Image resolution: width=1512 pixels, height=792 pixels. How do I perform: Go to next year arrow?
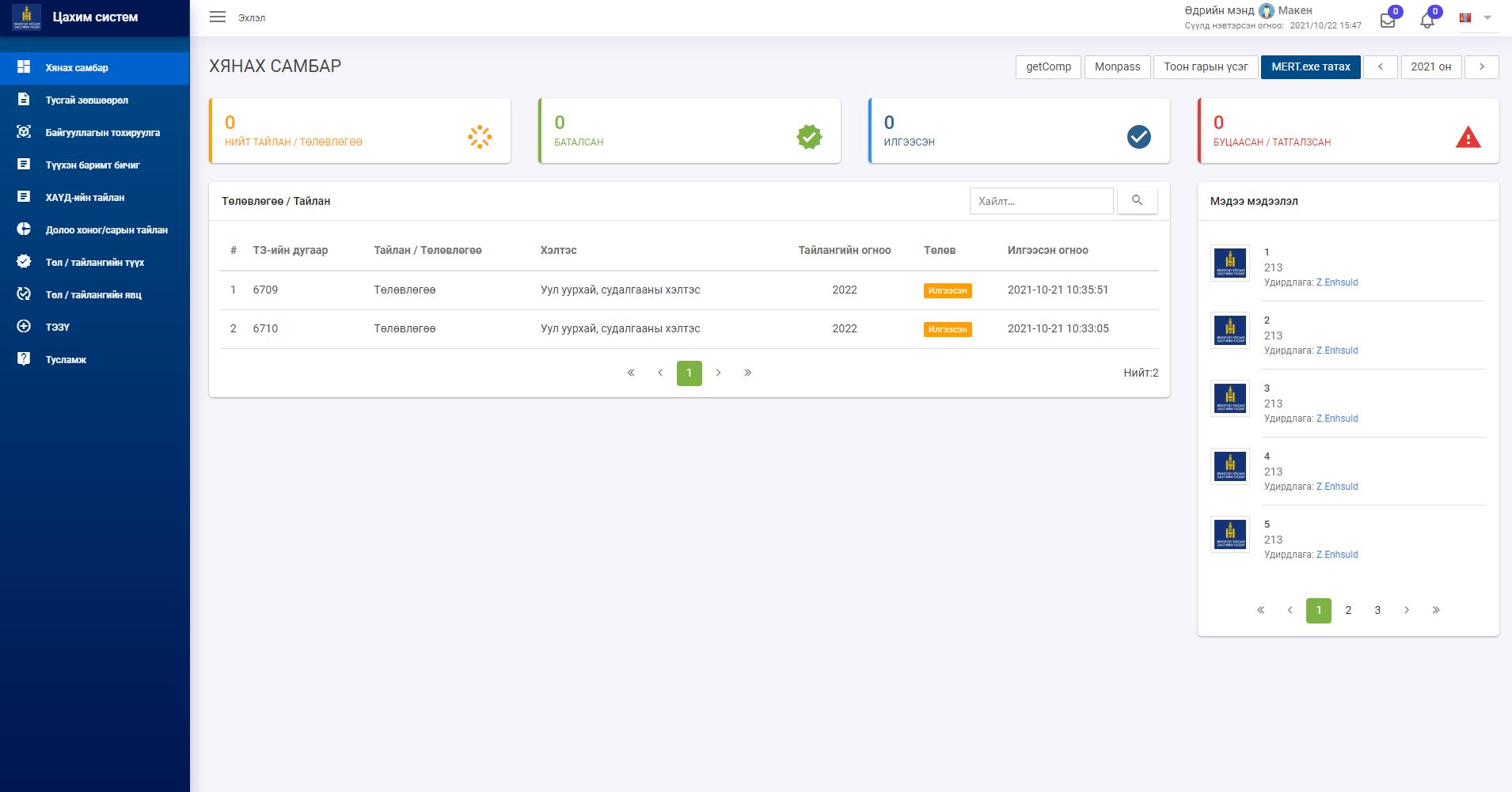tap(1481, 67)
